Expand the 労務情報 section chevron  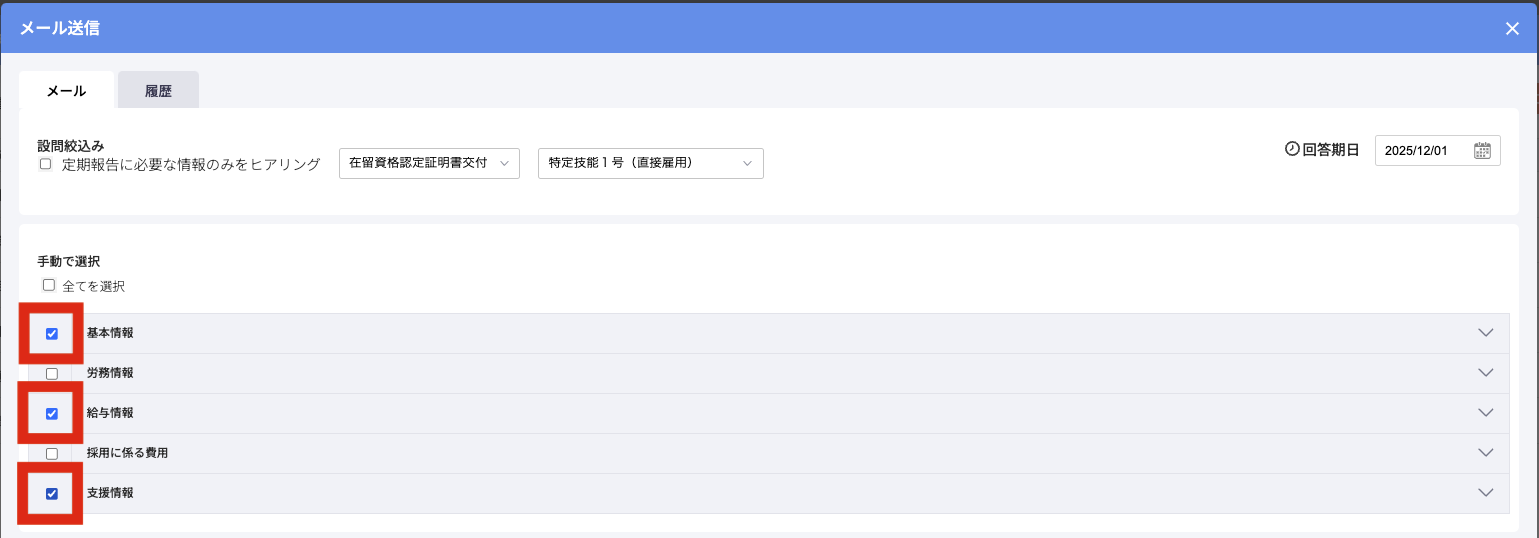click(x=1485, y=373)
